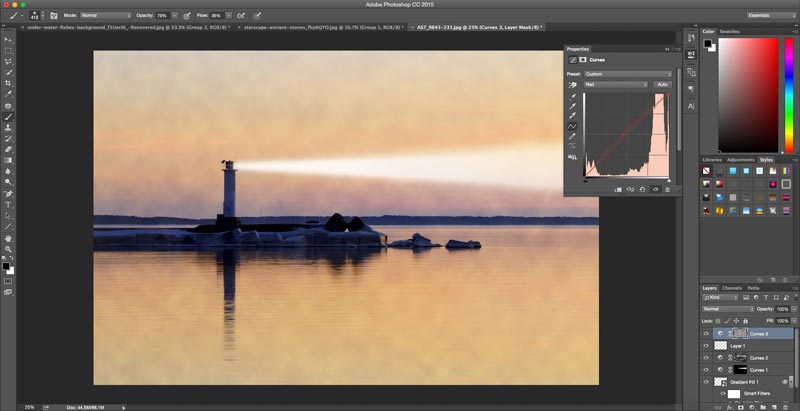Select the Pen tool
Image resolution: width=800 pixels, height=411 pixels.
tap(9, 194)
